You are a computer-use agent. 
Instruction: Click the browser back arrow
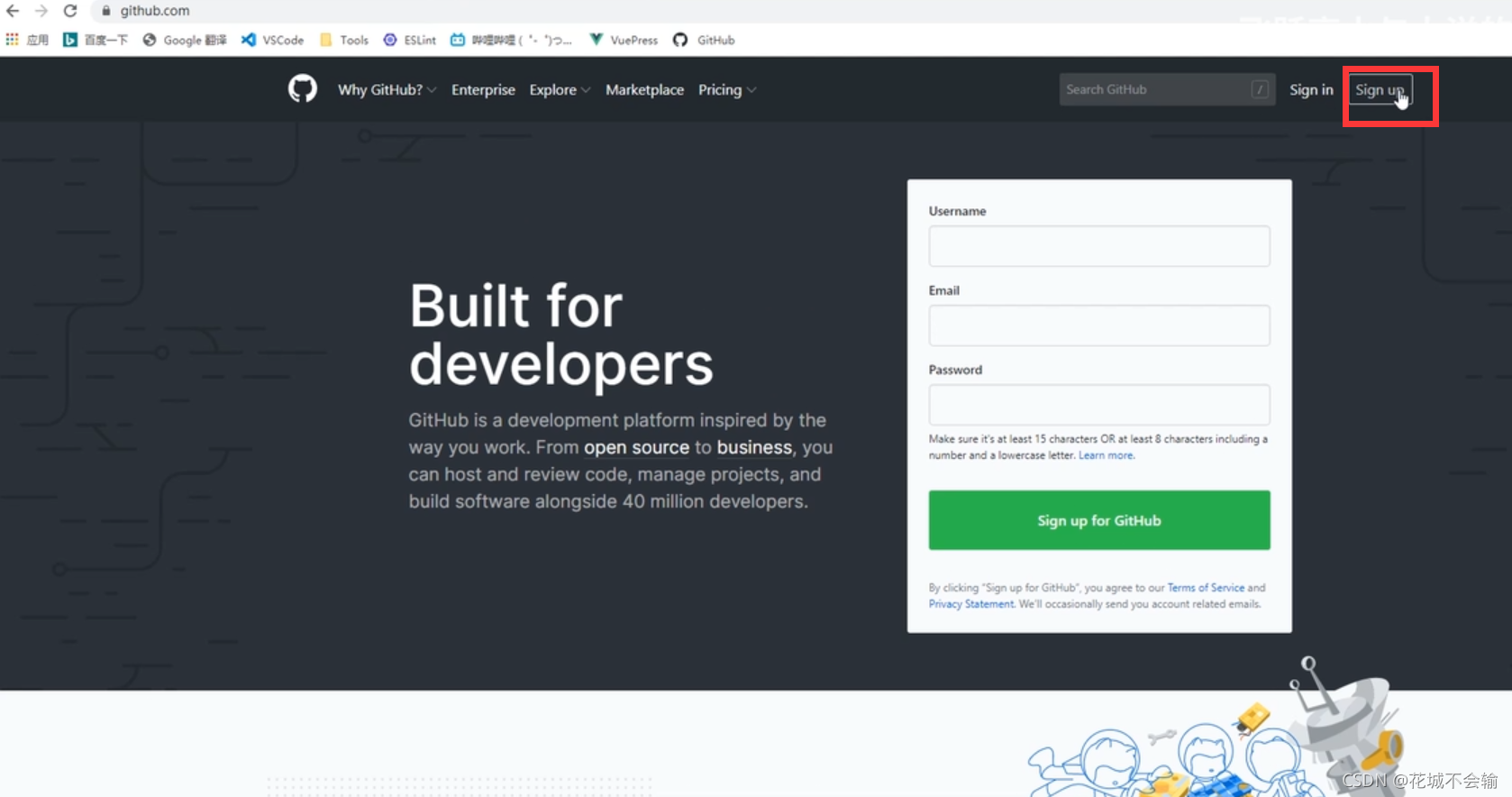pyautogui.click(x=13, y=11)
